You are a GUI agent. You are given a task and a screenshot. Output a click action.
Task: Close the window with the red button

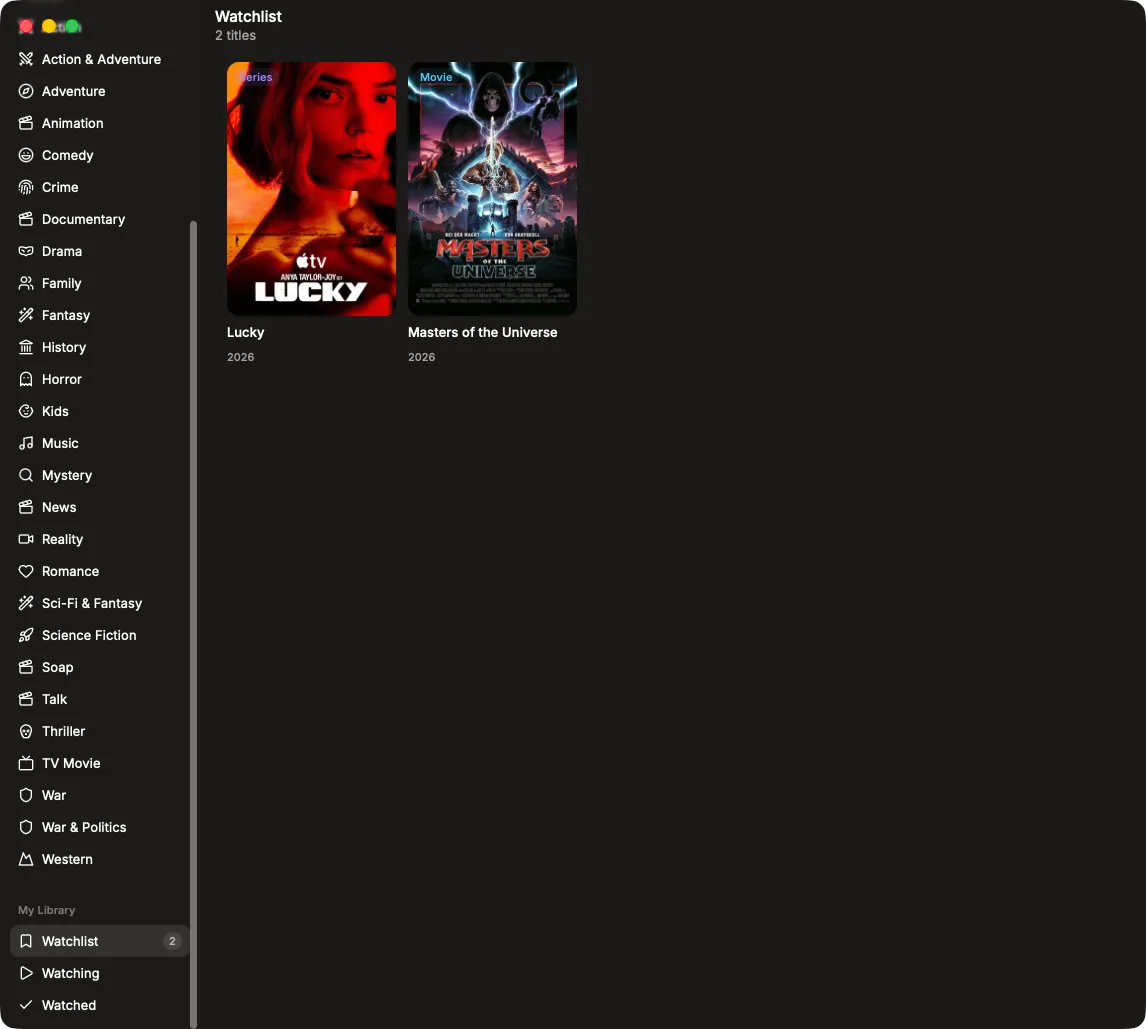click(x=26, y=26)
